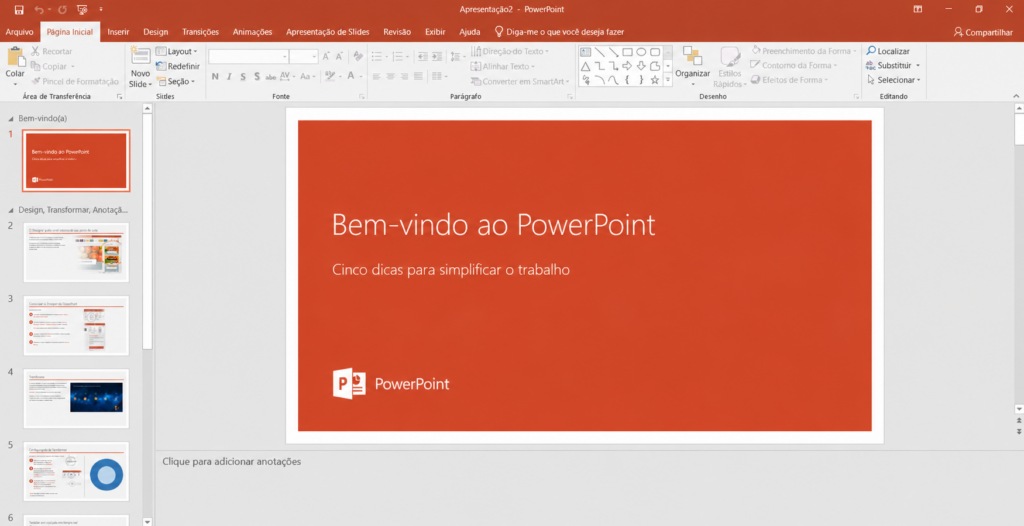Start slideshow from the quick access toolbar icon
The width and height of the screenshot is (1024, 526).
[82, 10]
